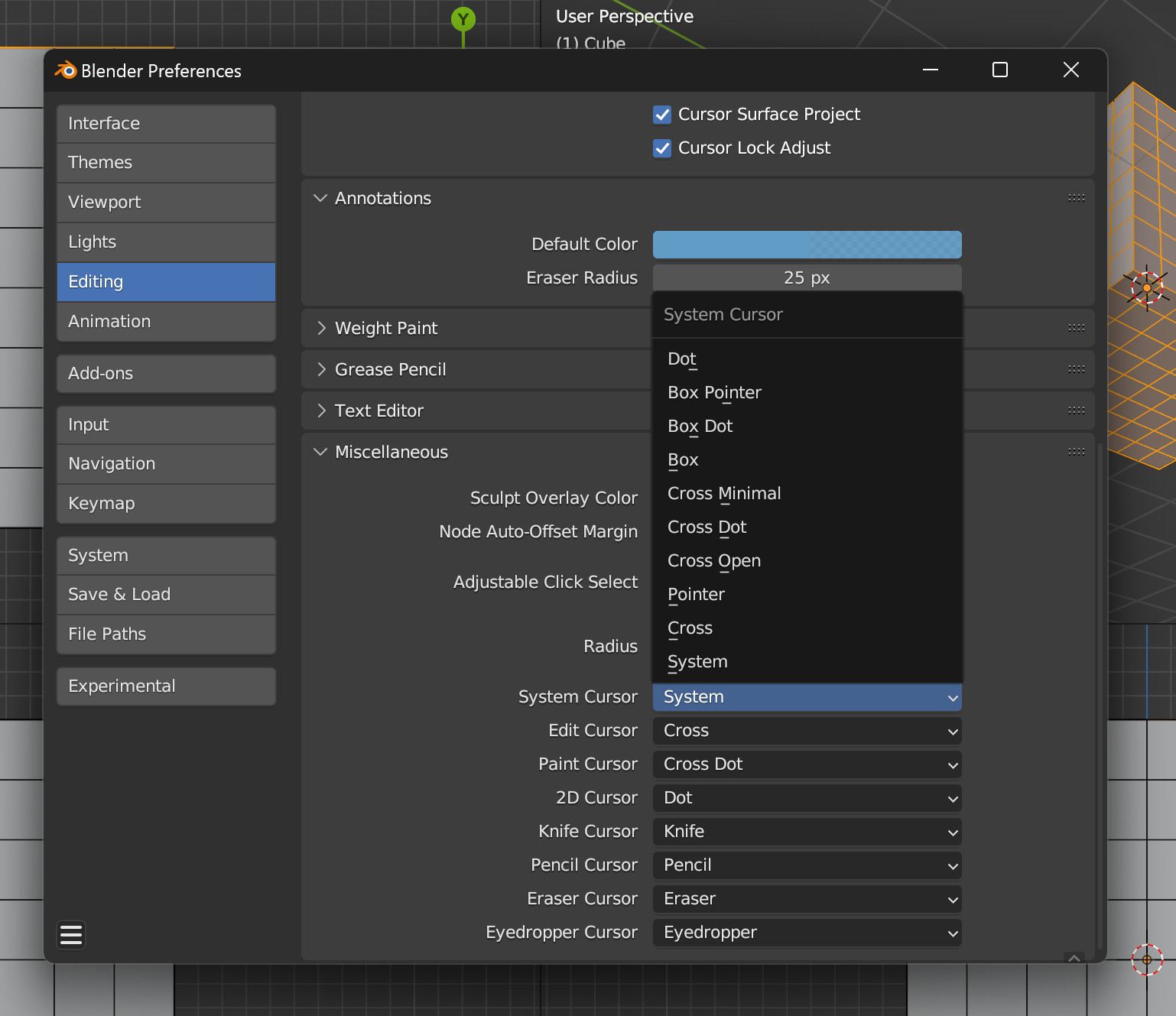Screen dimensions: 1176x1016
Task: Uncheck Cursor Lock Adjust
Action: point(662,148)
